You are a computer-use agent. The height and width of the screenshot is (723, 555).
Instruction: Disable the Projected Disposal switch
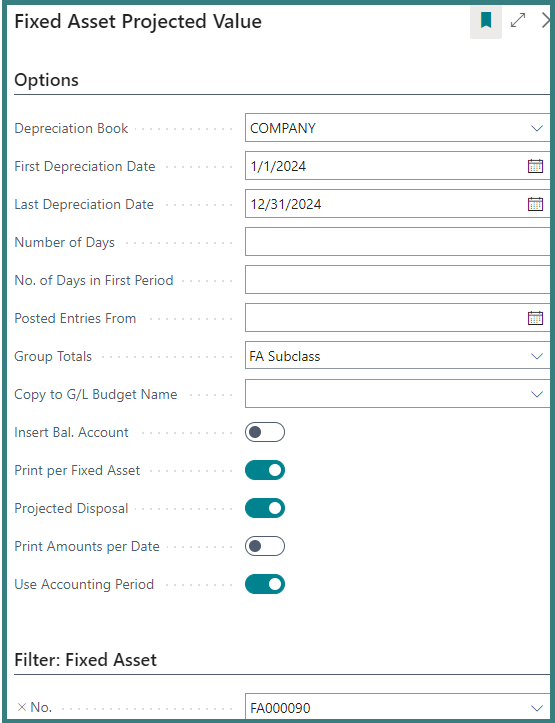[x=265, y=508]
